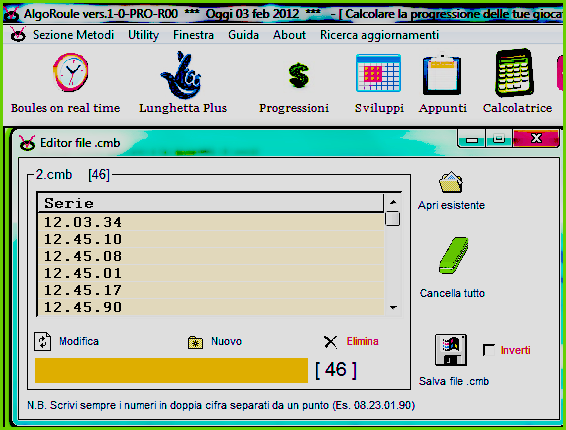Close the Editor file .cmb window
Screen dimensions: 566x430
pyautogui.click(x=536, y=139)
